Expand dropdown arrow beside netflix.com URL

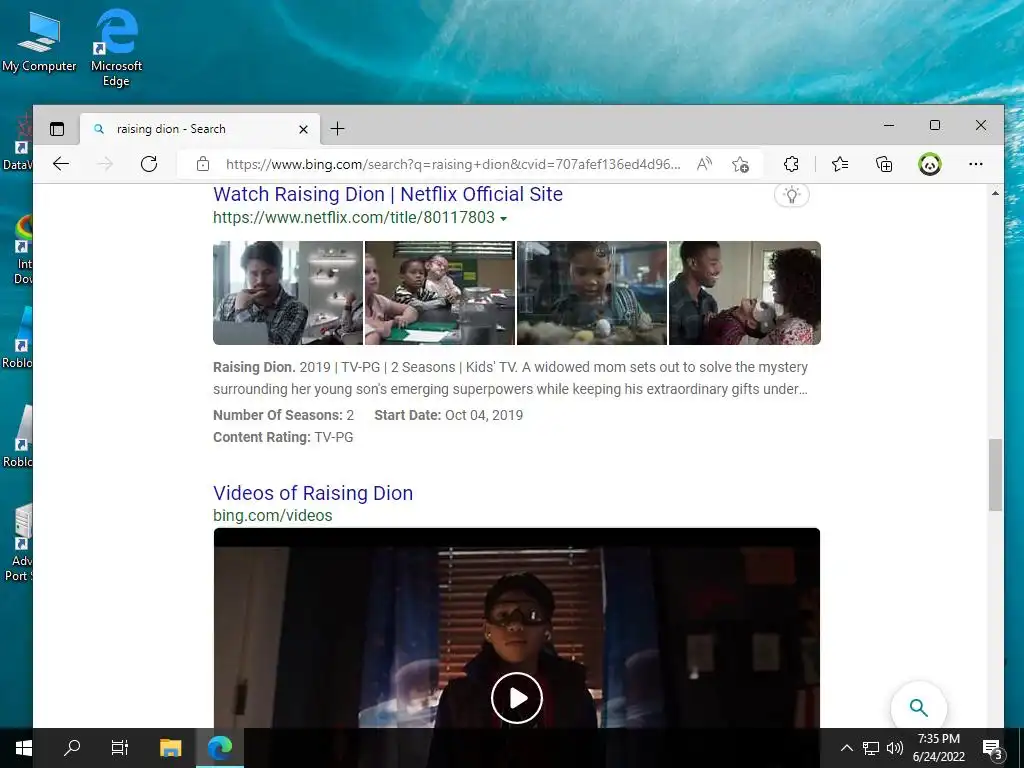tap(504, 219)
